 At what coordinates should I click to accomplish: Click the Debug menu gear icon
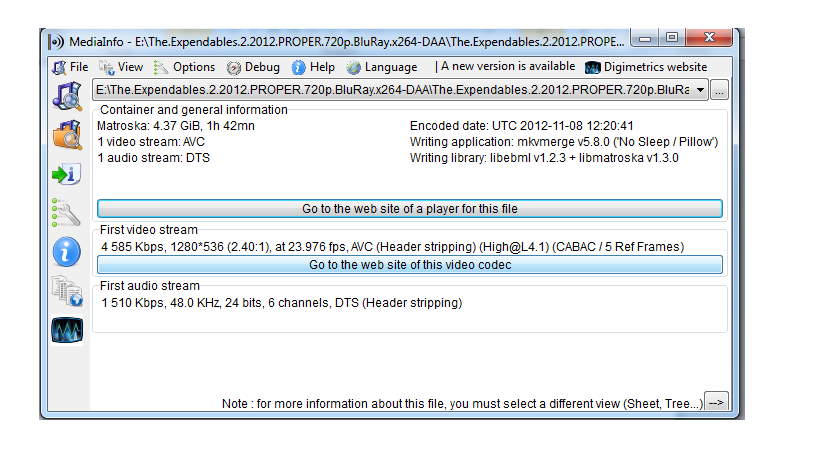[x=233, y=68]
